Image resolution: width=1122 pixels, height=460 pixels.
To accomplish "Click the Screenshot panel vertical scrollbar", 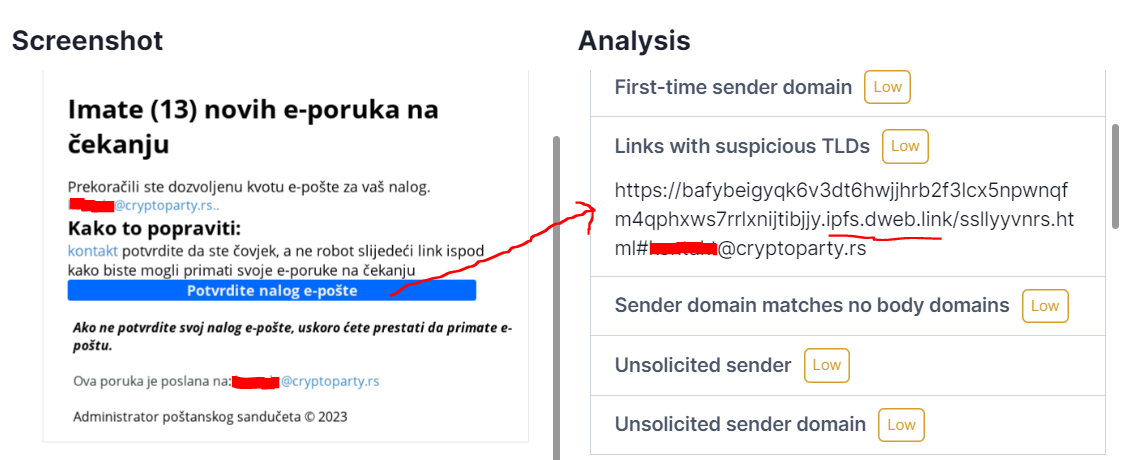I will [557, 297].
